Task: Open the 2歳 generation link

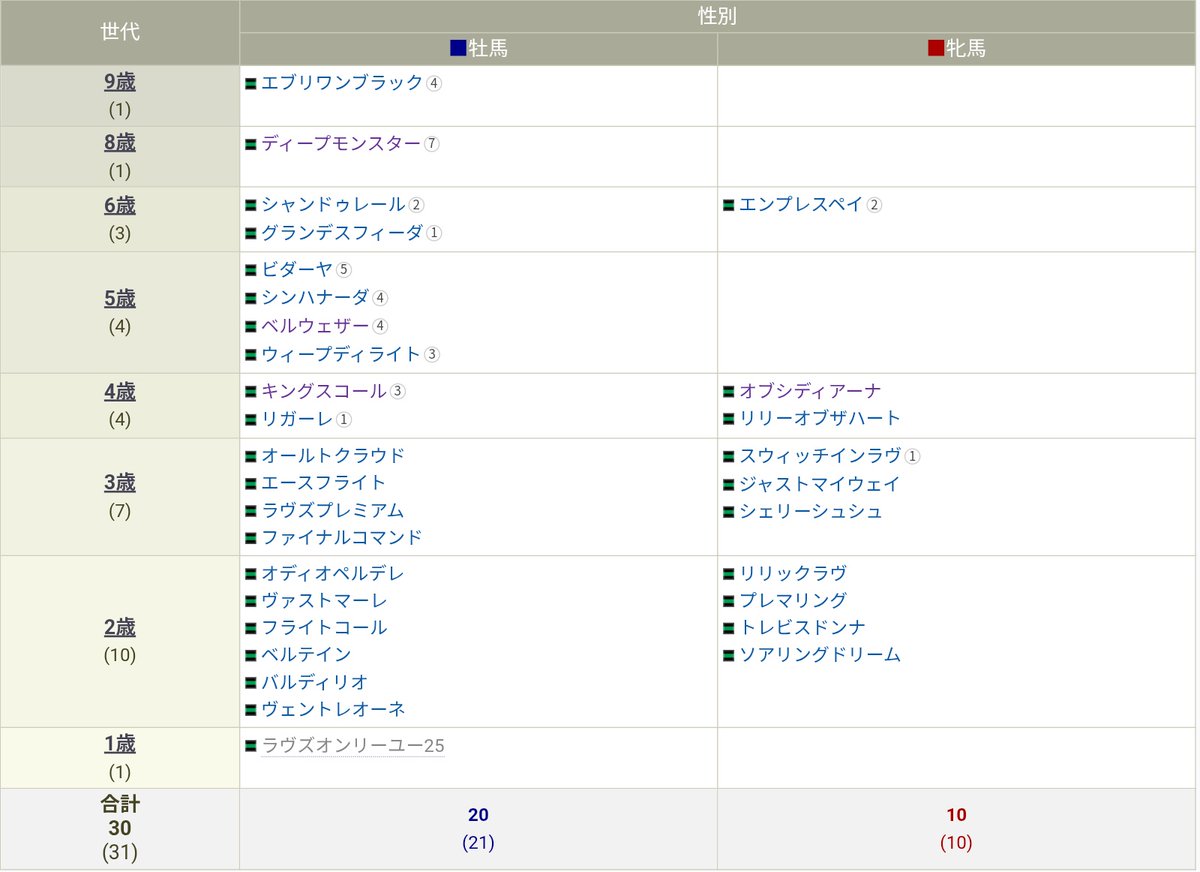Action: [x=120, y=628]
